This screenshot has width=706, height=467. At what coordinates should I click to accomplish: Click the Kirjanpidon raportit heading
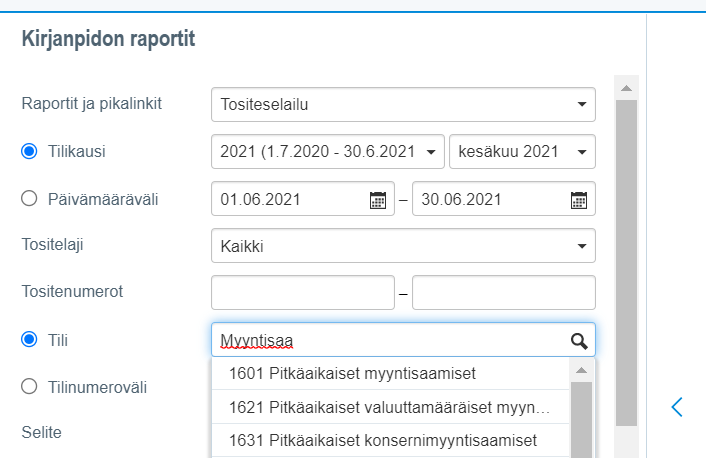click(109, 39)
